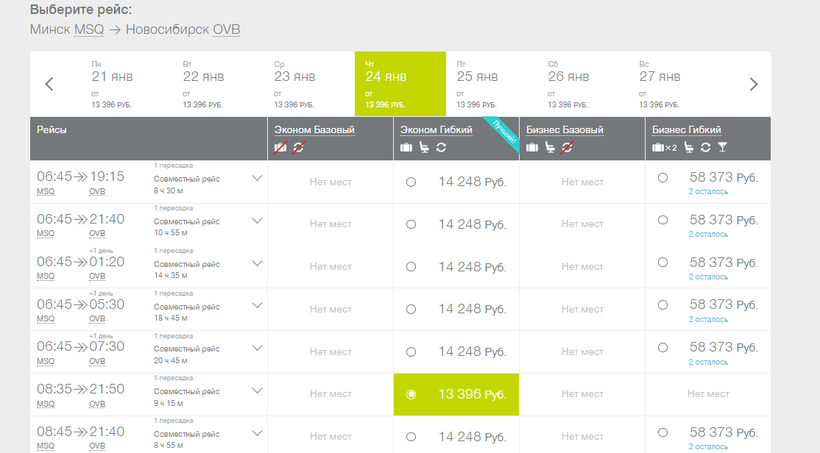Click the crossed-out baggage icon under Эконом Базовый
Image resolution: width=820 pixels, height=453 pixels.
(x=280, y=148)
